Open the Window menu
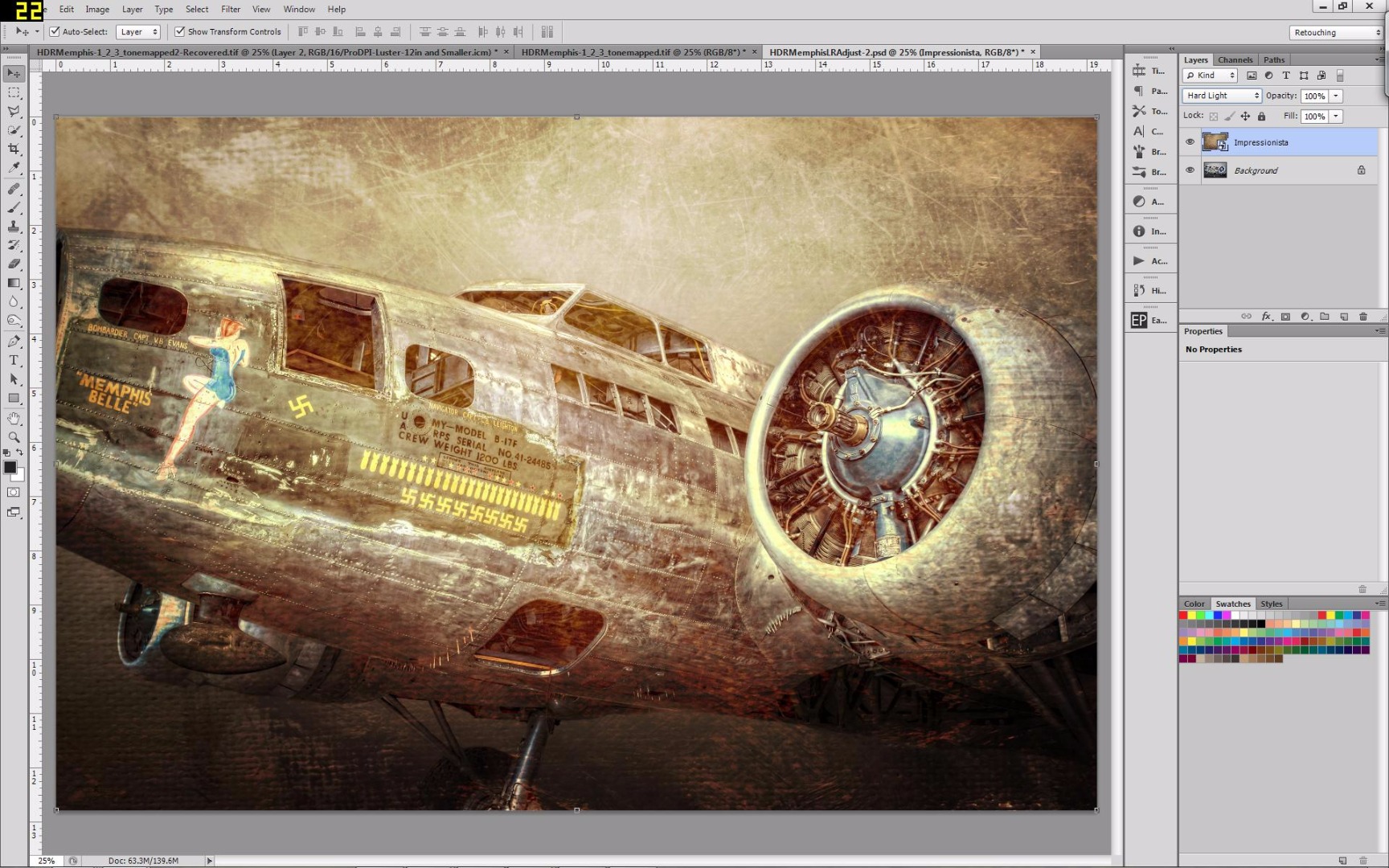Screen dimensions: 1389x868 (x=299, y=9)
